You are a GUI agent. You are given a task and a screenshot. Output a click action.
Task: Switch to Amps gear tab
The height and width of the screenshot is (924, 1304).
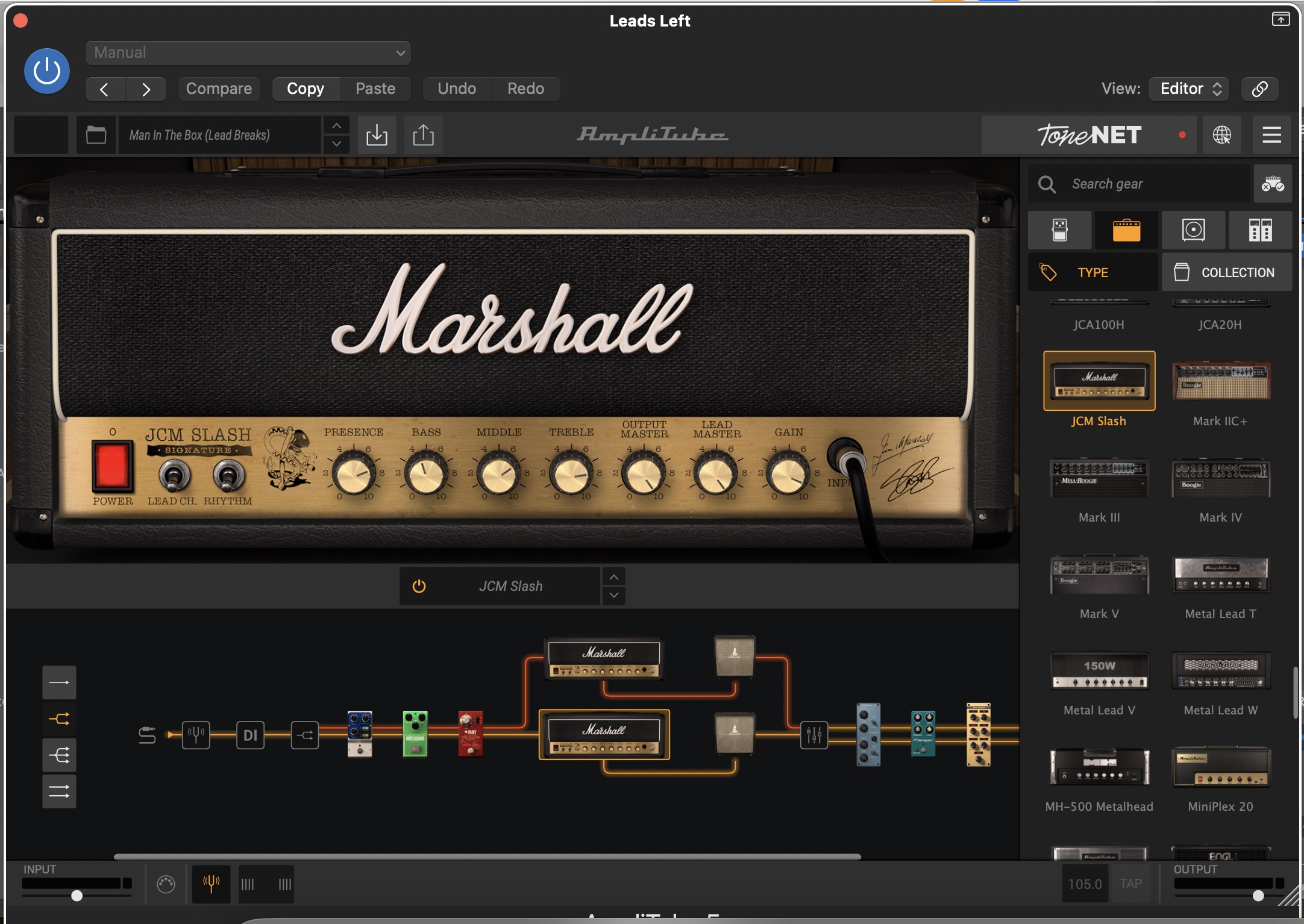pos(1126,230)
